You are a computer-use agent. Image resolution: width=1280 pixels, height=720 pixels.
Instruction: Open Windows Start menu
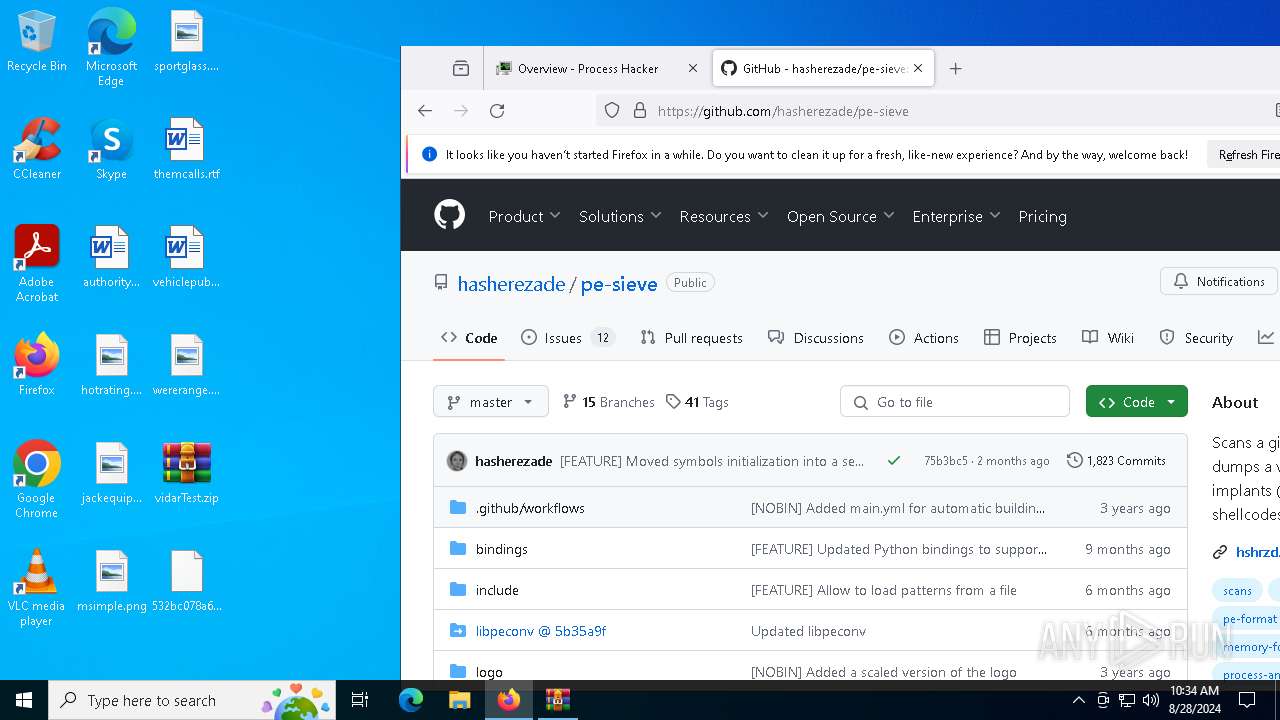pyautogui.click(x=24, y=700)
